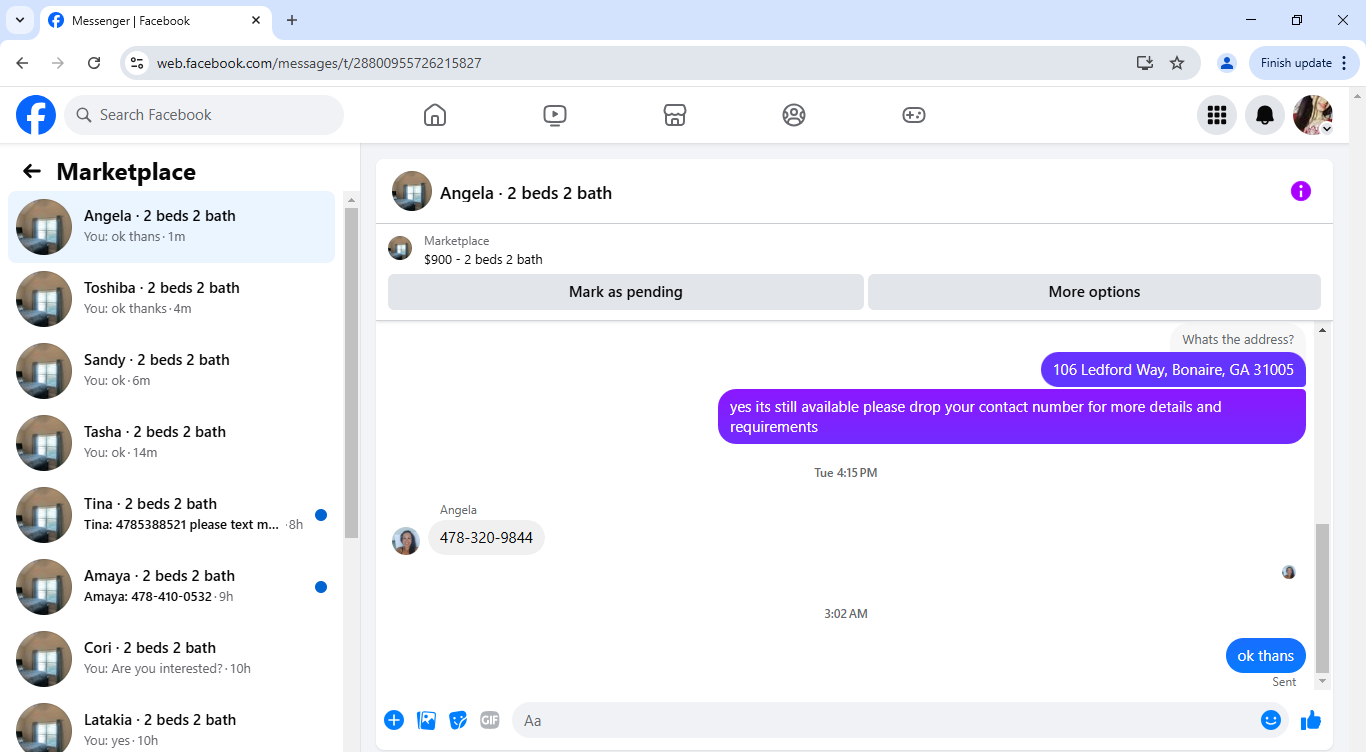Screen dimensions: 1366x752
Task: Click the Search Facebook field
Action: point(204,115)
